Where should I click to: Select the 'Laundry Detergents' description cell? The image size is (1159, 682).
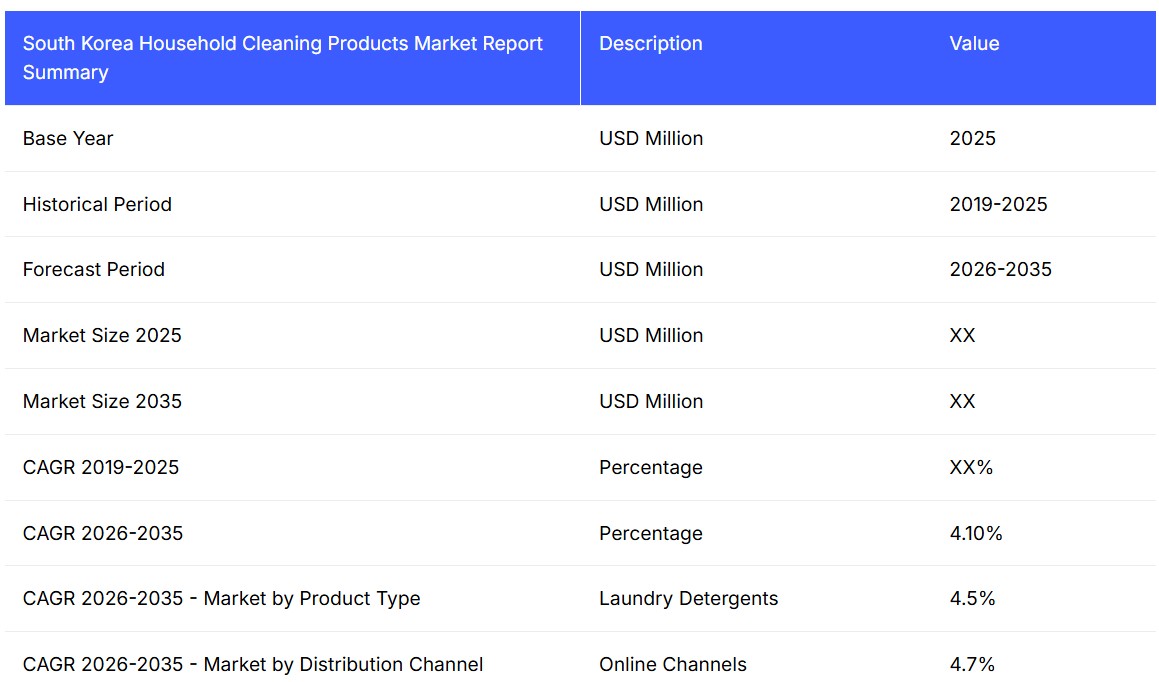point(688,599)
